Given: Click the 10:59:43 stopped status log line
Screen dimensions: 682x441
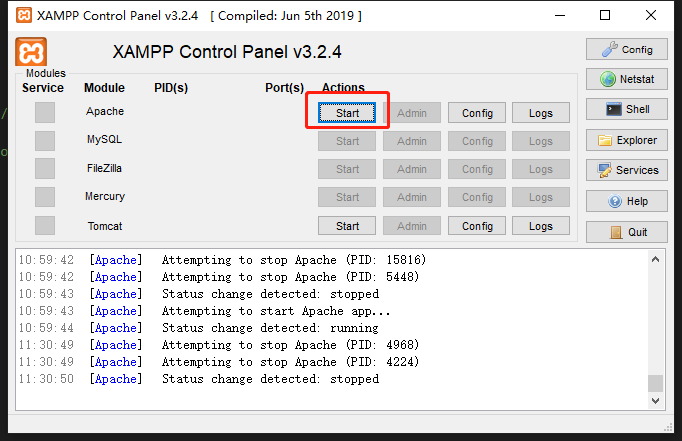Looking at the screenshot, I should coord(199,294).
